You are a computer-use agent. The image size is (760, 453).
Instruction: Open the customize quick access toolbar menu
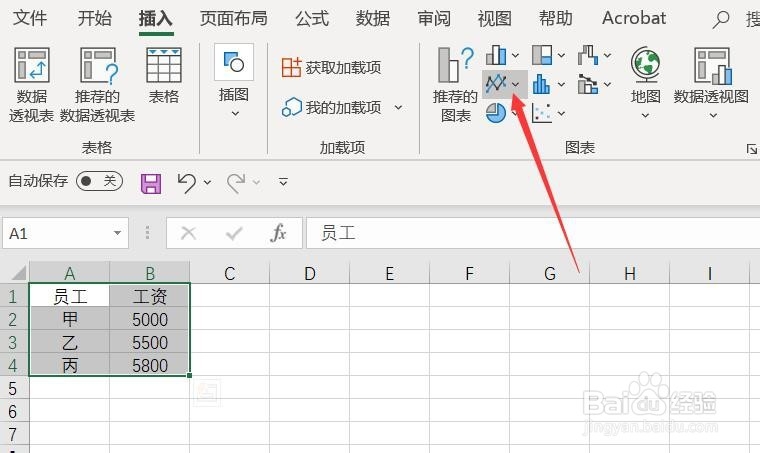tap(283, 182)
